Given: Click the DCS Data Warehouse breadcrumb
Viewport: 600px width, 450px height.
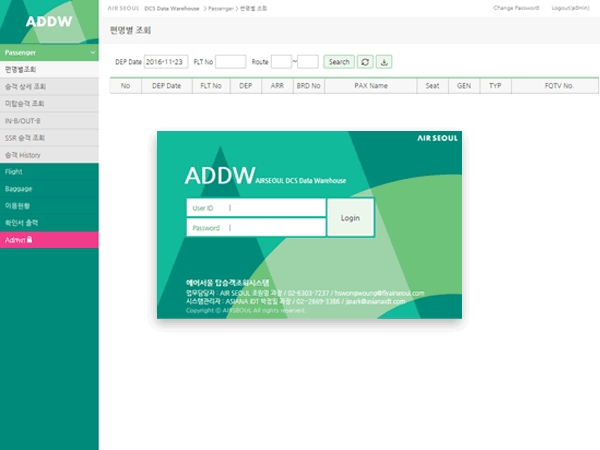Looking at the screenshot, I should (x=172, y=8).
